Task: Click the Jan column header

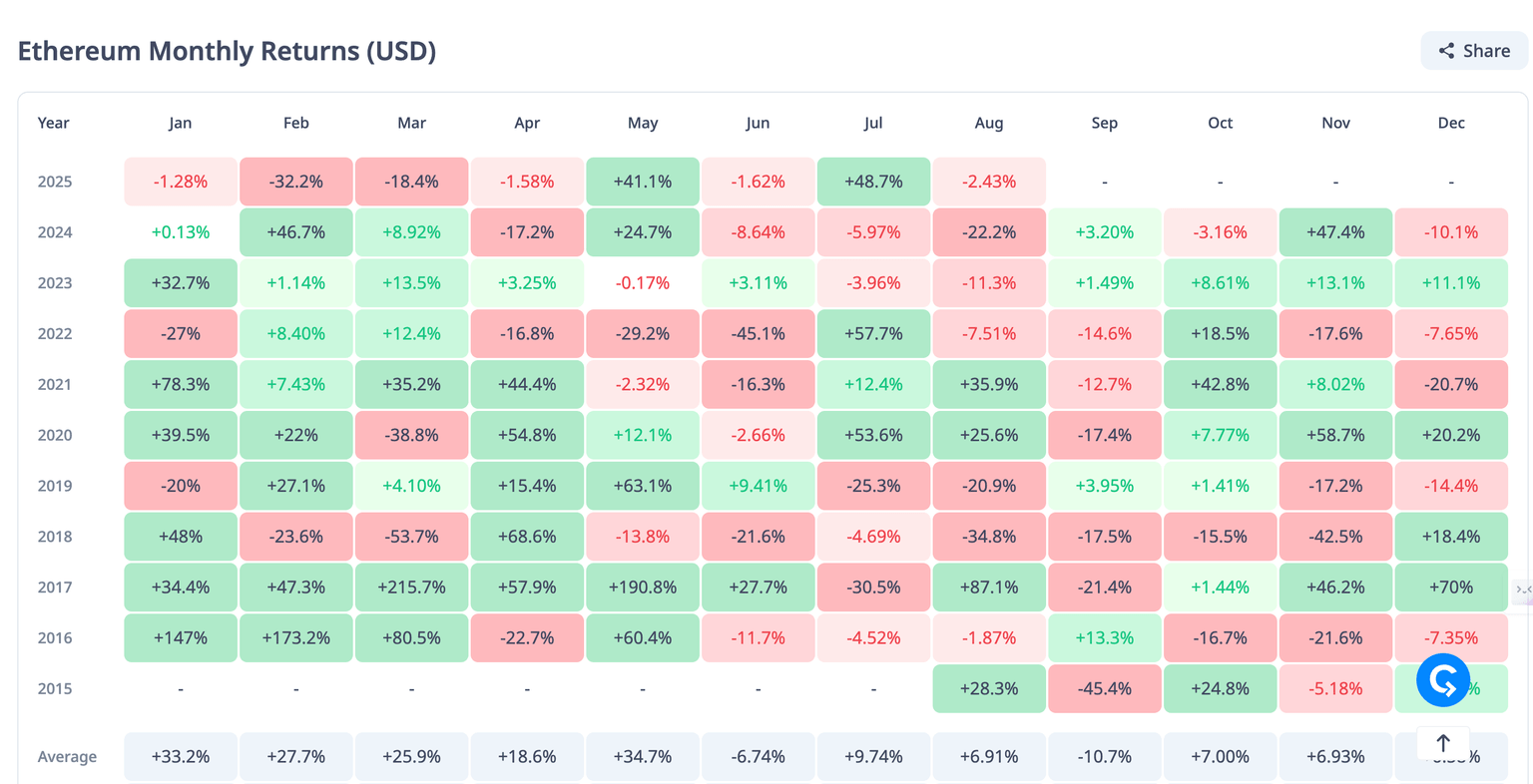Action: pyautogui.click(x=181, y=123)
